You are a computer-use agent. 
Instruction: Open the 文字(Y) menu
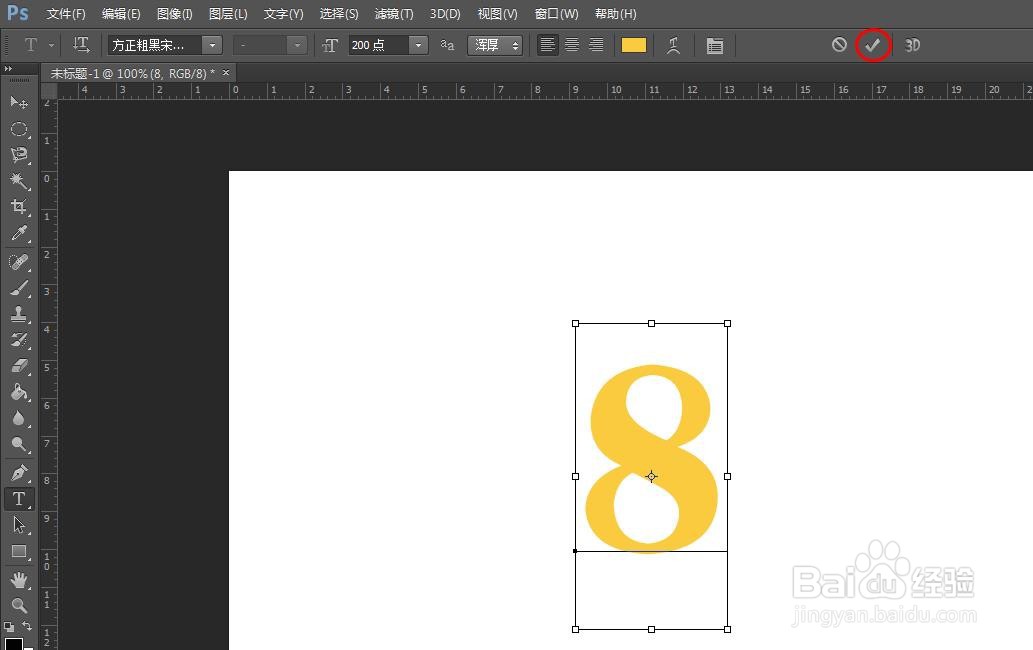(x=283, y=13)
